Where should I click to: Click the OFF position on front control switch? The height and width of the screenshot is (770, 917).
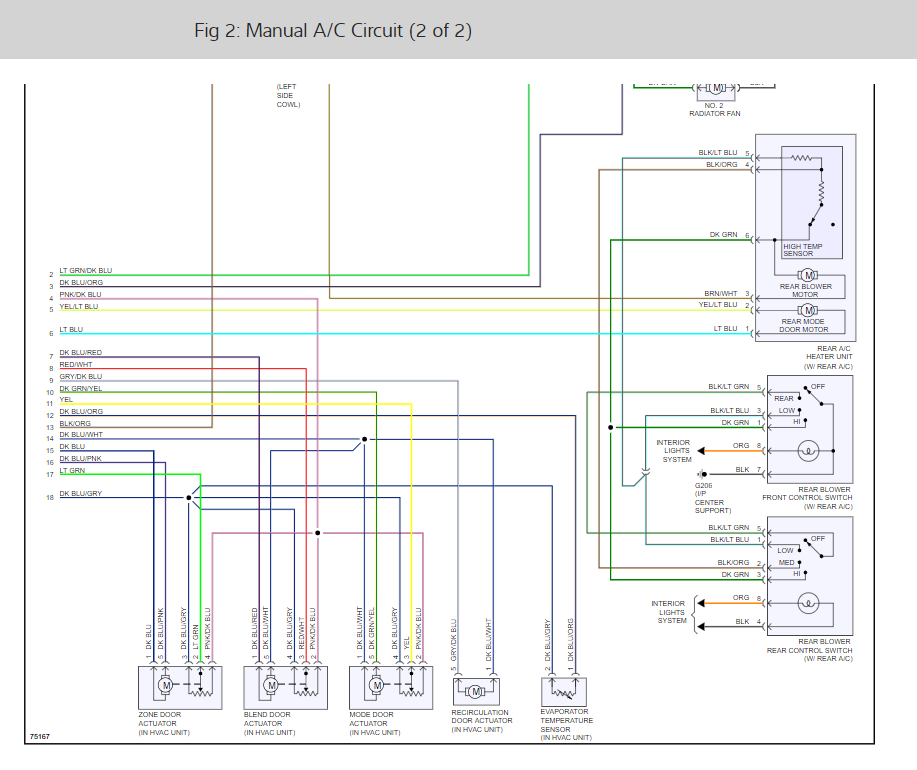pos(818,386)
